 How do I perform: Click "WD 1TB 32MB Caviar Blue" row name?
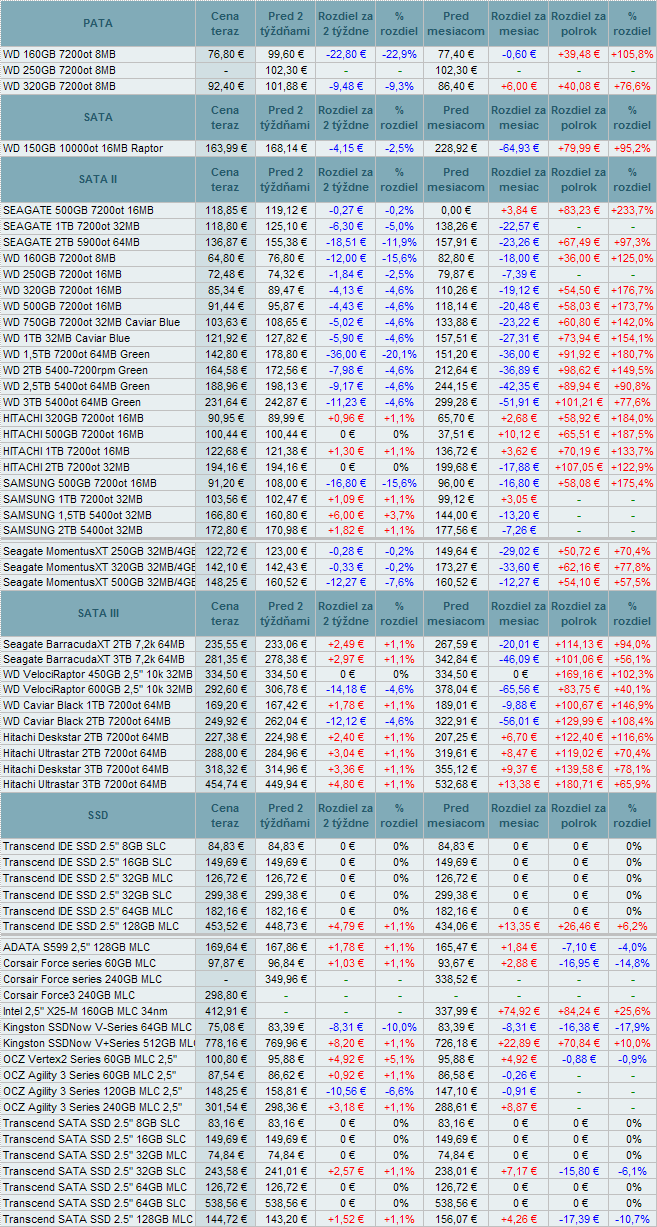pyautogui.click(x=69, y=338)
